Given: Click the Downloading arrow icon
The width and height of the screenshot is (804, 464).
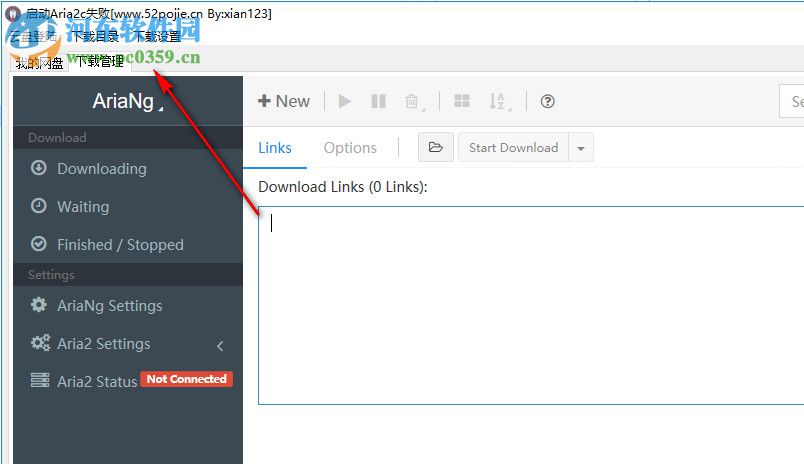Looking at the screenshot, I should tap(38, 168).
